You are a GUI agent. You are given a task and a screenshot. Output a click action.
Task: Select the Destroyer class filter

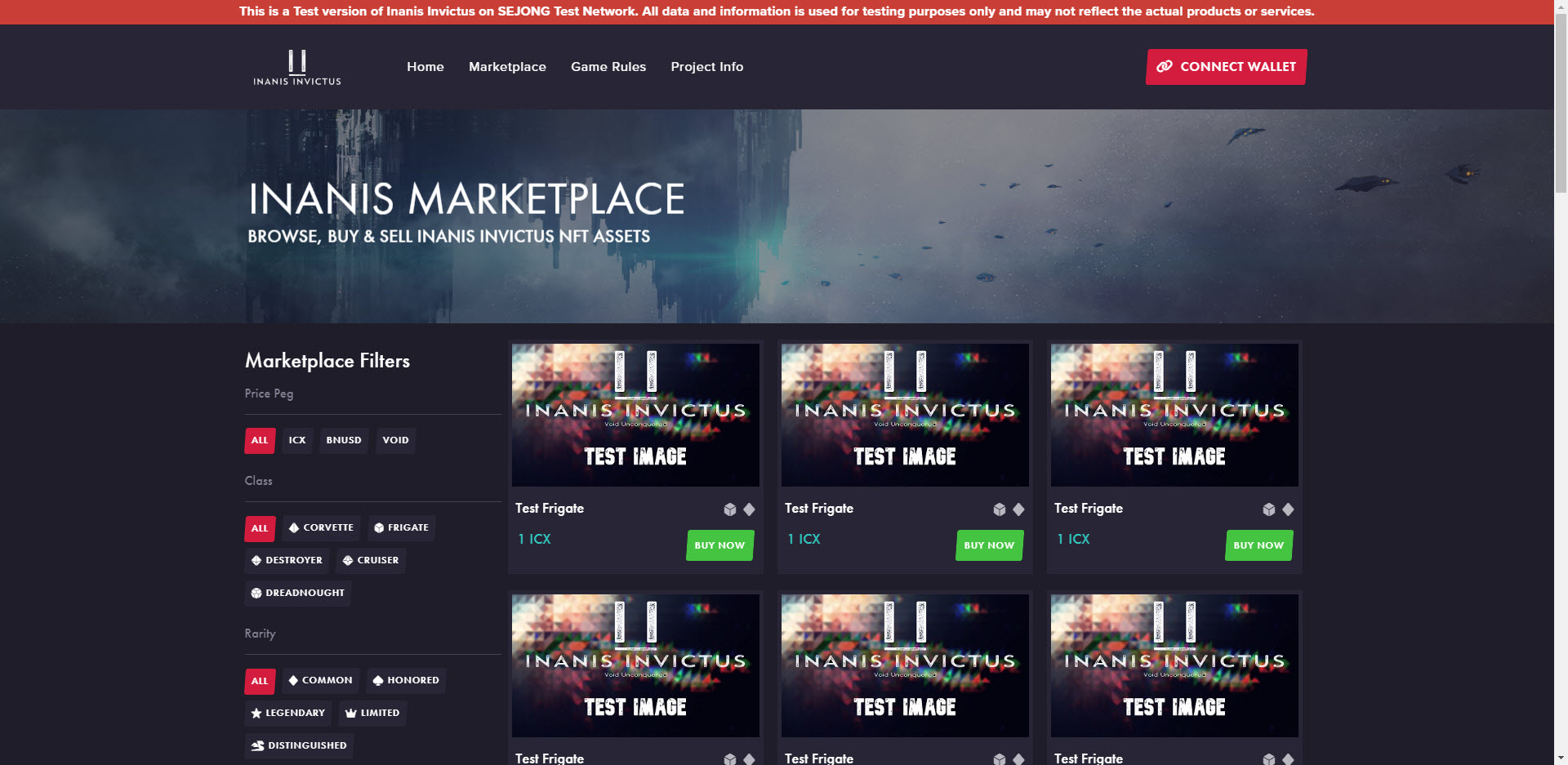tap(286, 560)
